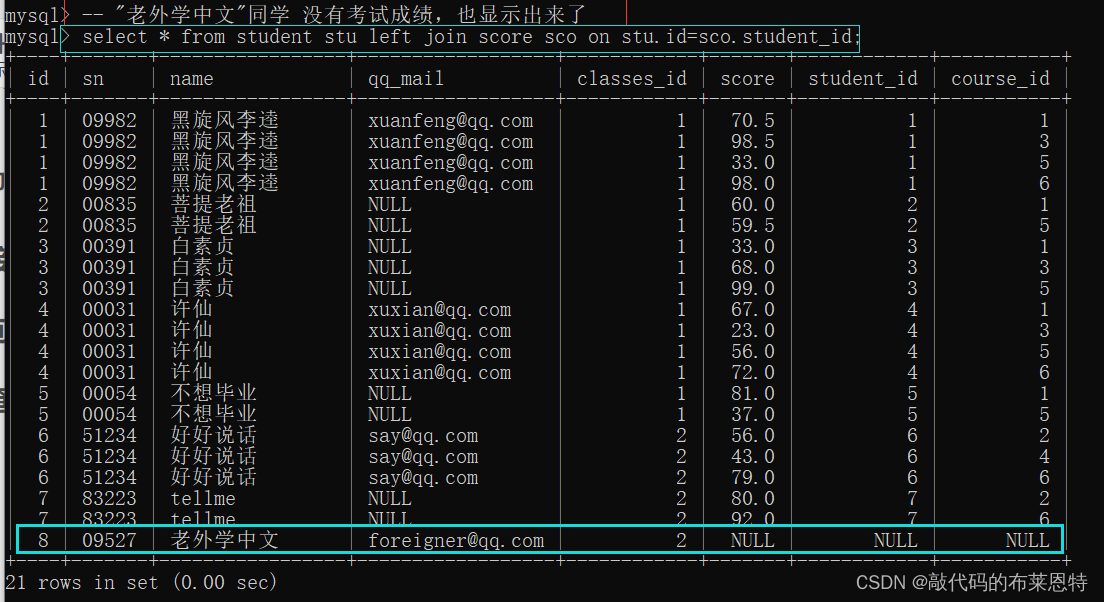This screenshot has height=602, width=1104.
Task: Select the "course_id" column header
Action: [x=1000, y=79]
